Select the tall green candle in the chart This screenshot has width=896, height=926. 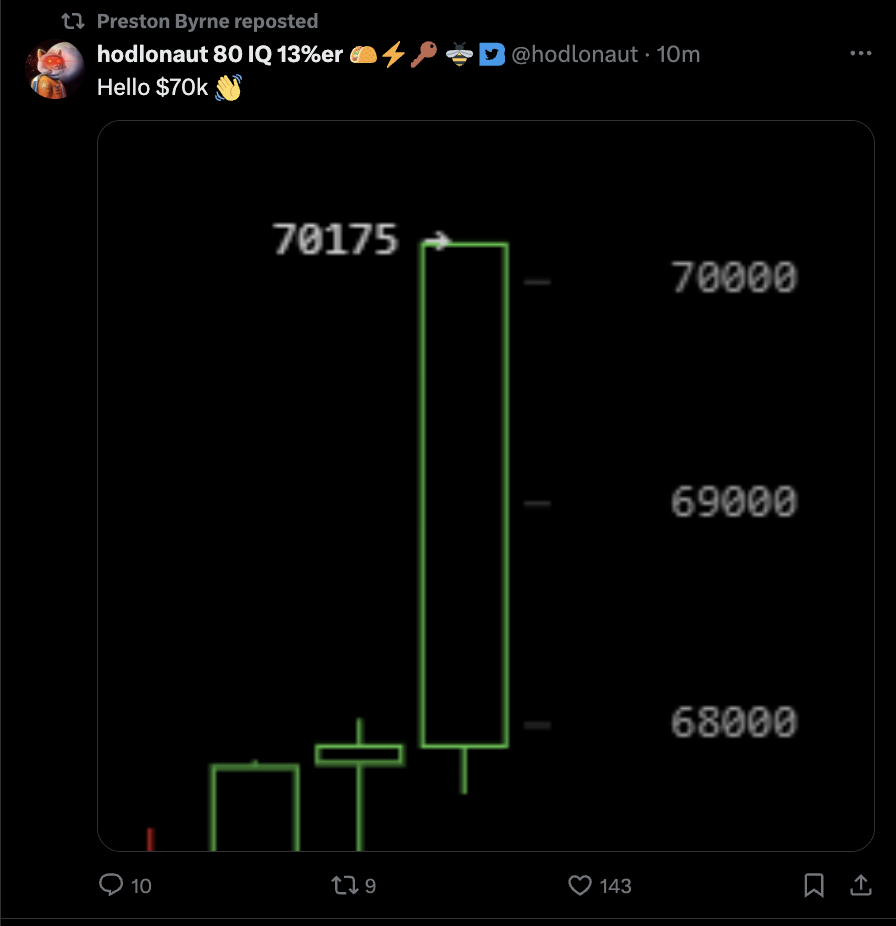464,494
